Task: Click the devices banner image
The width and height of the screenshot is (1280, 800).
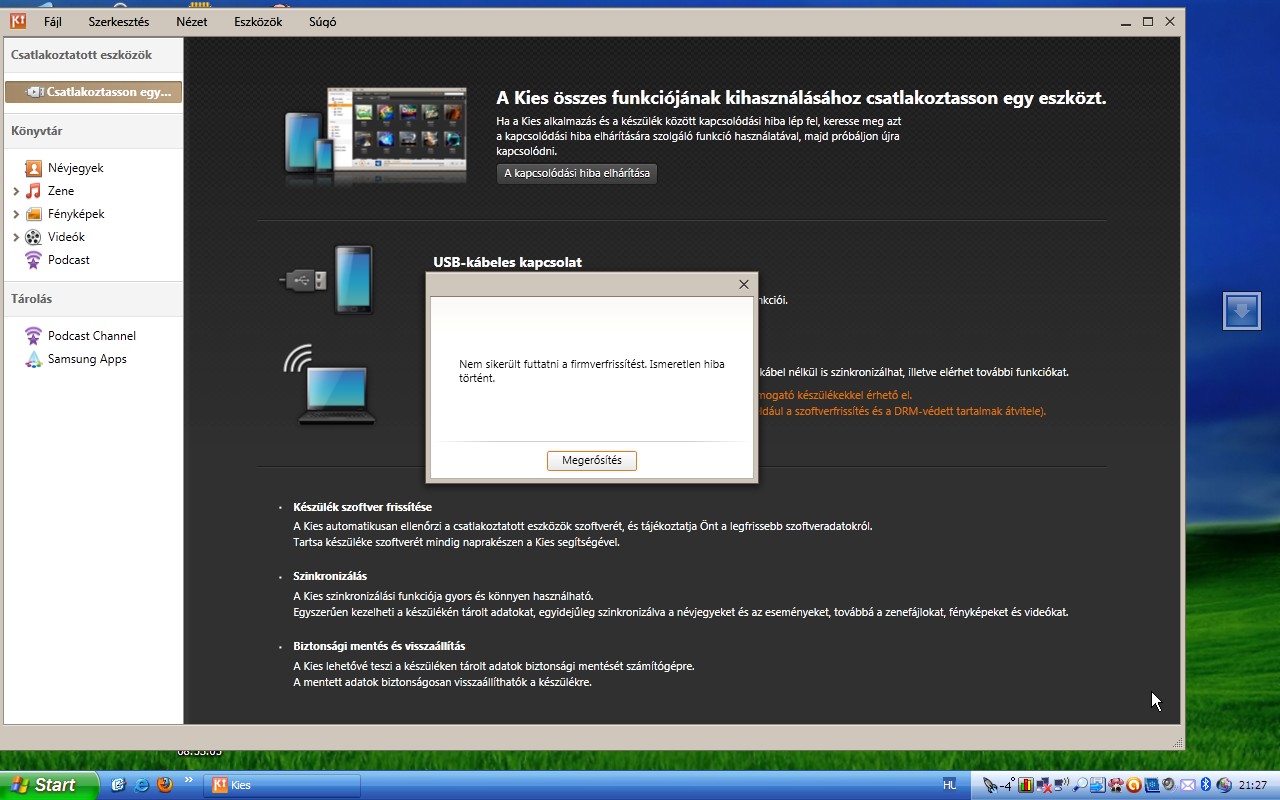Action: [x=376, y=137]
